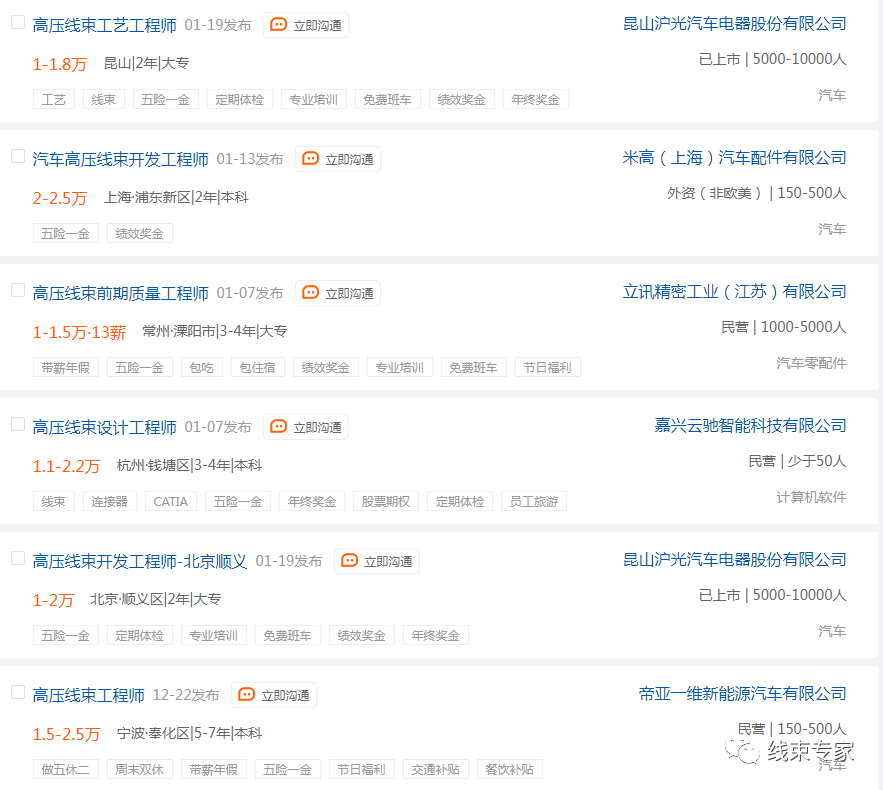
Task: Select the checkbox for 高压线束设计工程师
Action: point(17,423)
